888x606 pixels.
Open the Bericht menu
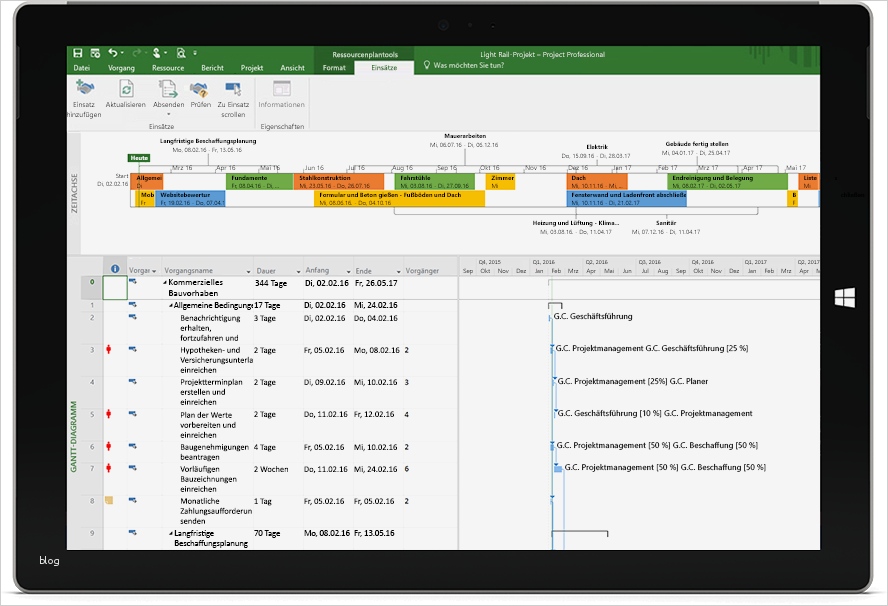pos(213,68)
